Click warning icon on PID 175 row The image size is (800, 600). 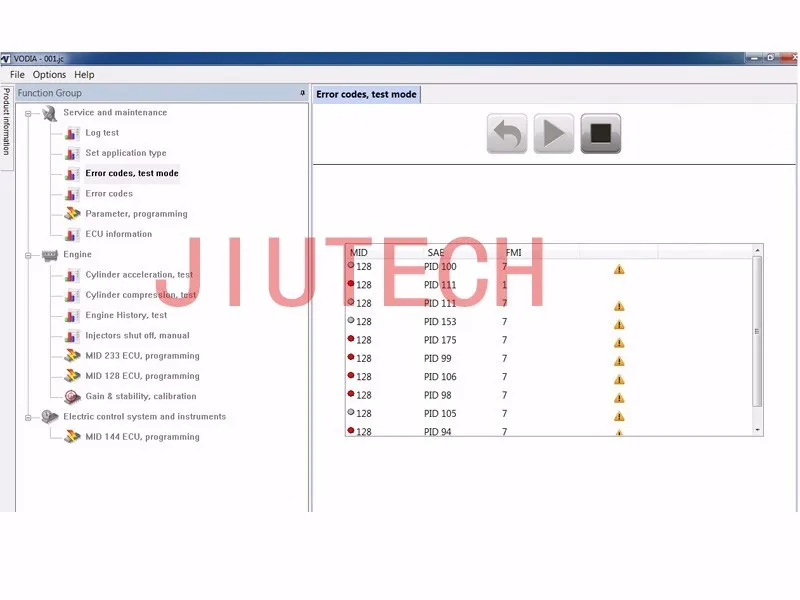tap(619, 342)
